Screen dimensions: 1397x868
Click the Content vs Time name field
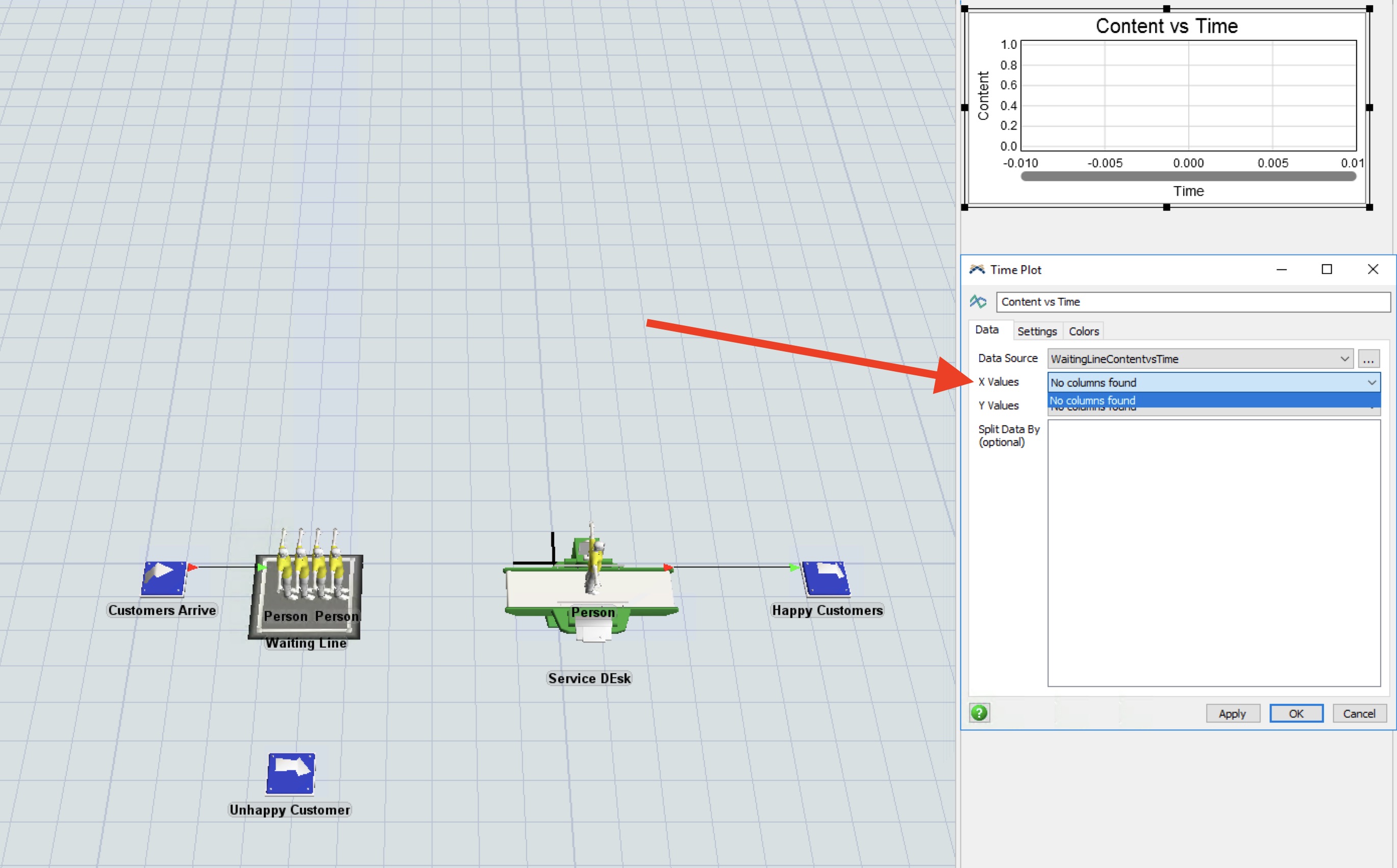click(1192, 302)
